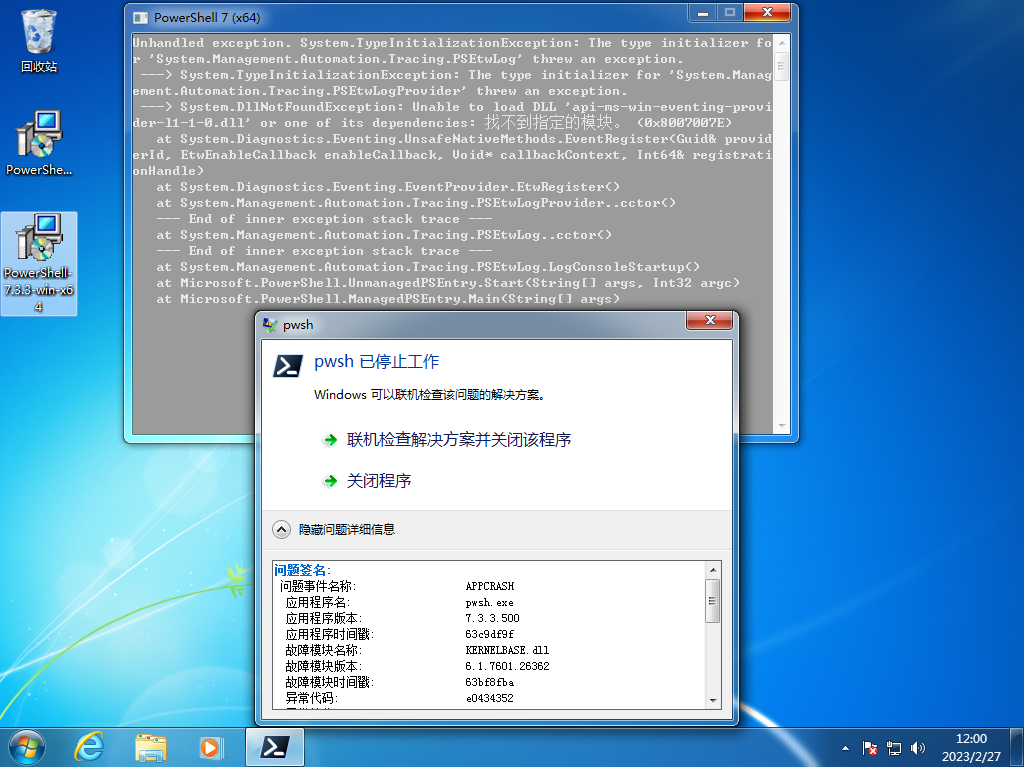Open Windows Media Player from the taskbar
1024x767 pixels.
(210, 747)
